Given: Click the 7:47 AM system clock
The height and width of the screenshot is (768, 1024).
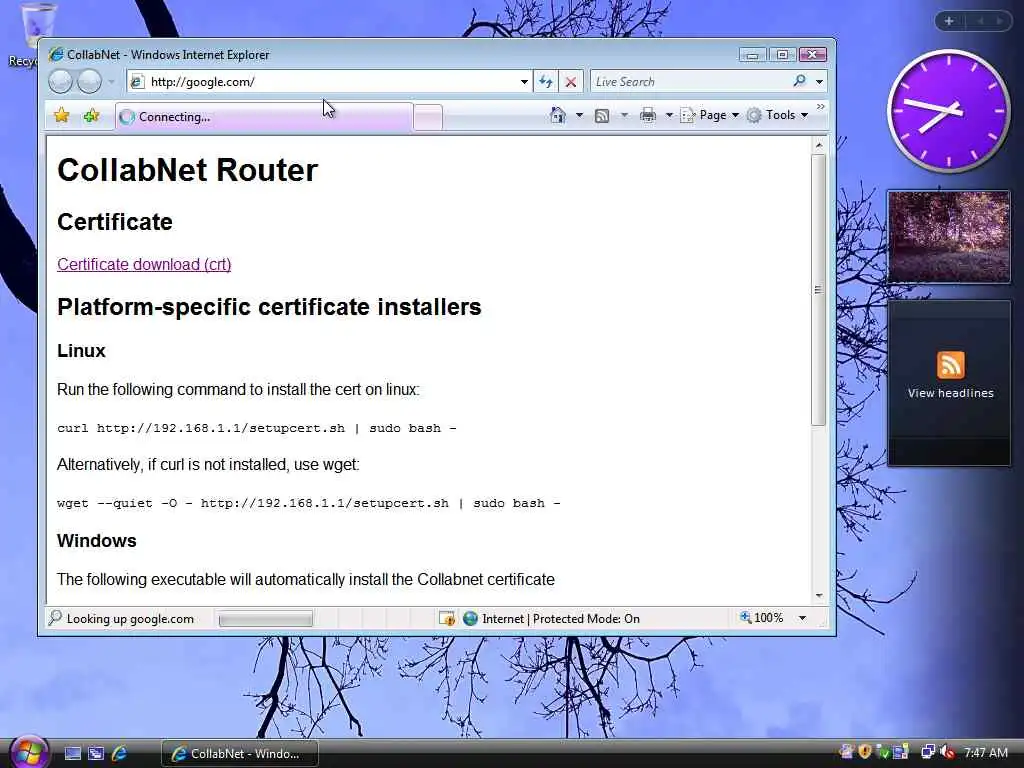Looking at the screenshot, I should click(985, 753).
